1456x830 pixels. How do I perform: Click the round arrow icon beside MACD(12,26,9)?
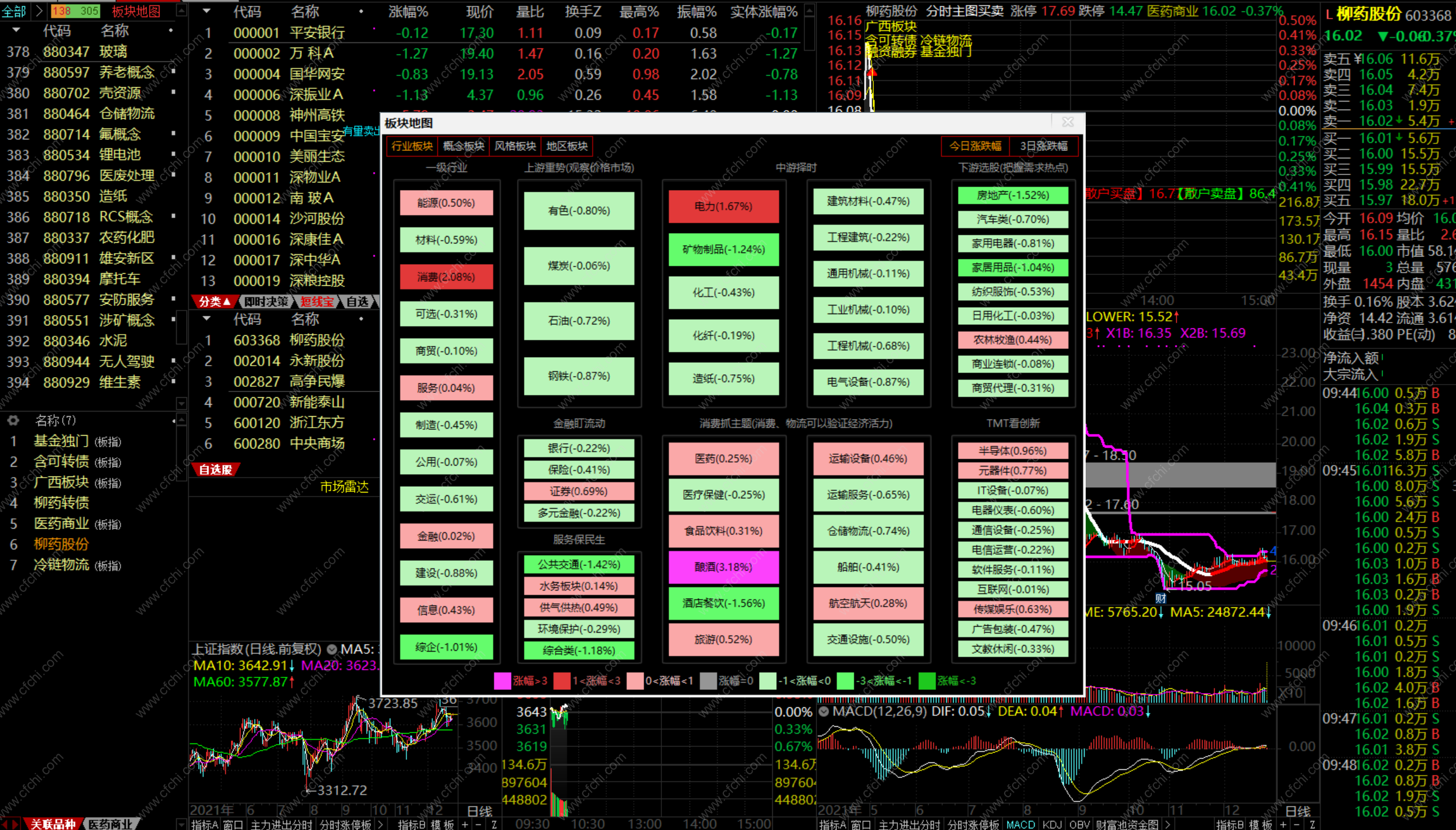coord(824,711)
